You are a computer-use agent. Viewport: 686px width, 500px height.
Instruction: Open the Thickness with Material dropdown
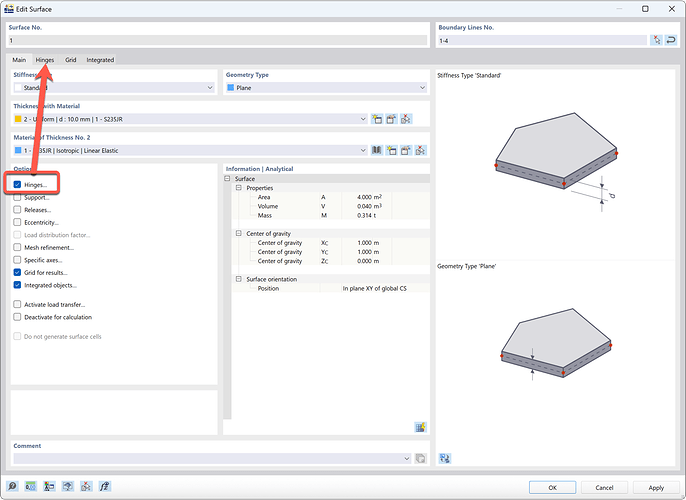[190, 119]
